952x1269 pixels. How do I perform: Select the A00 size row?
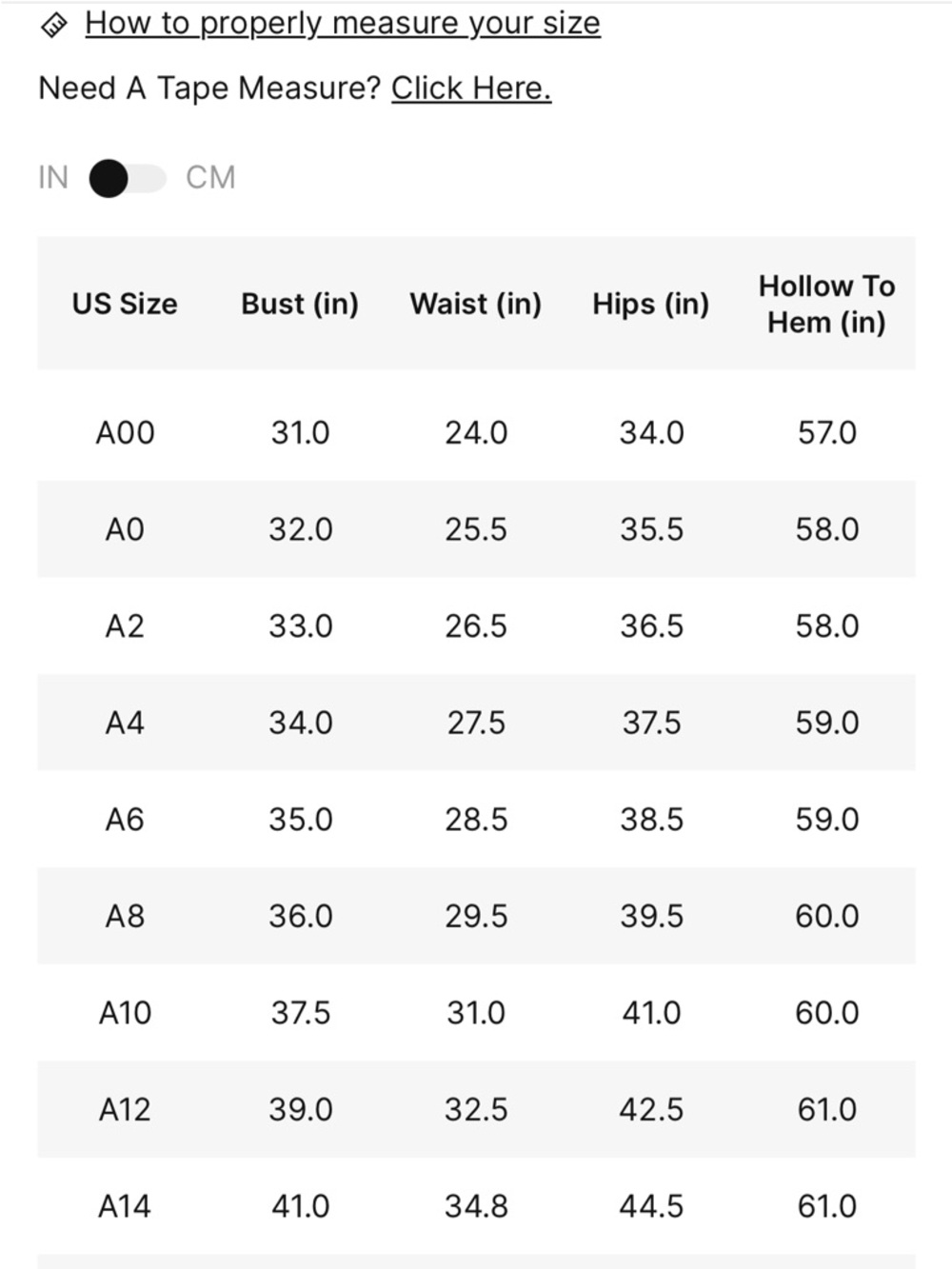point(476,432)
